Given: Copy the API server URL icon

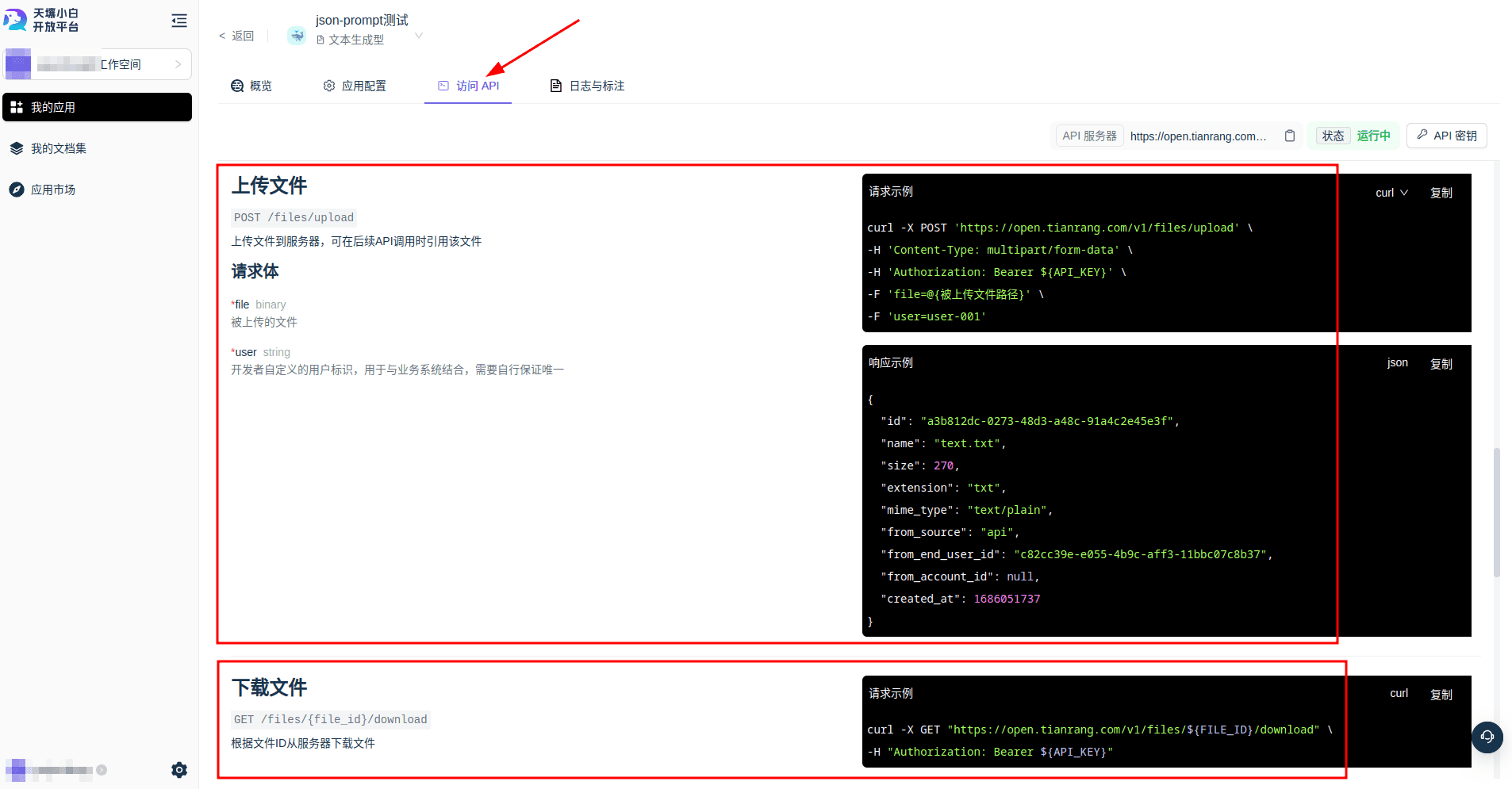Looking at the screenshot, I should pos(1290,136).
